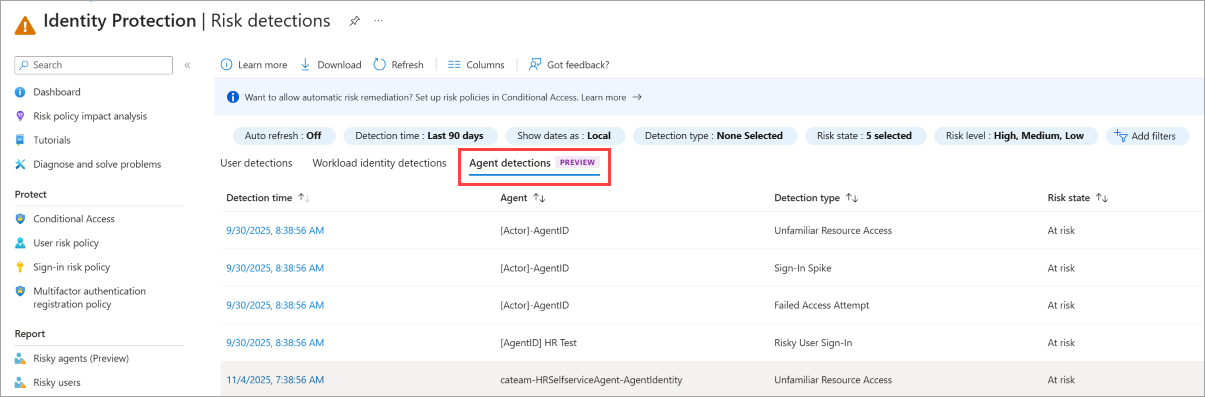The image size is (1205, 397).
Task: Click the sidebar Search field
Action: click(x=94, y=65)
